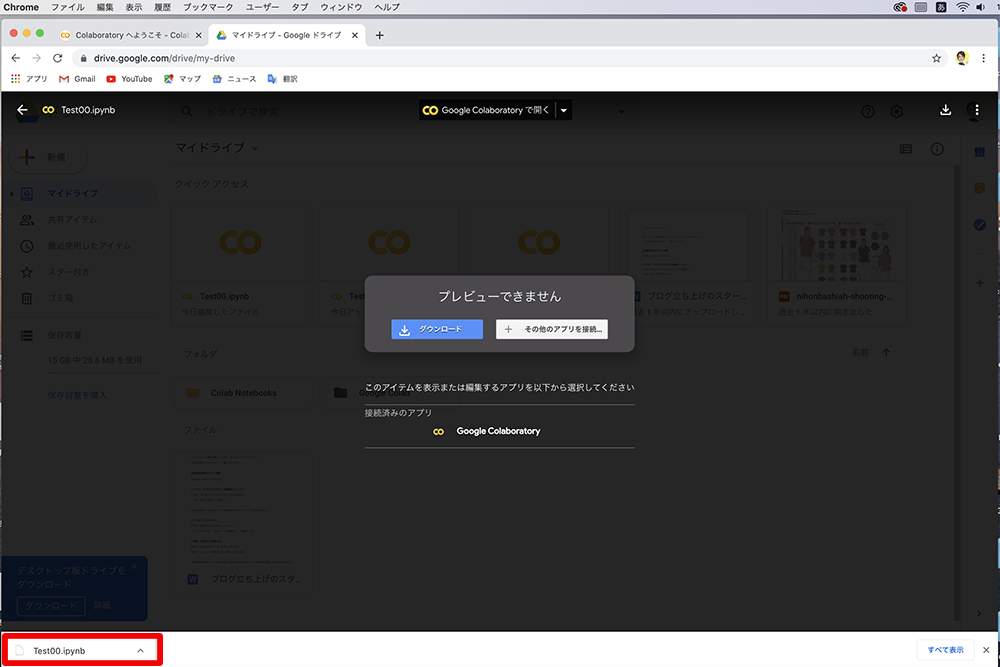Open the three-dot more actions menu
Image resolution: width=1000 pixels, height=667 pixels.
pyautogui.click(x=977, y=110)
